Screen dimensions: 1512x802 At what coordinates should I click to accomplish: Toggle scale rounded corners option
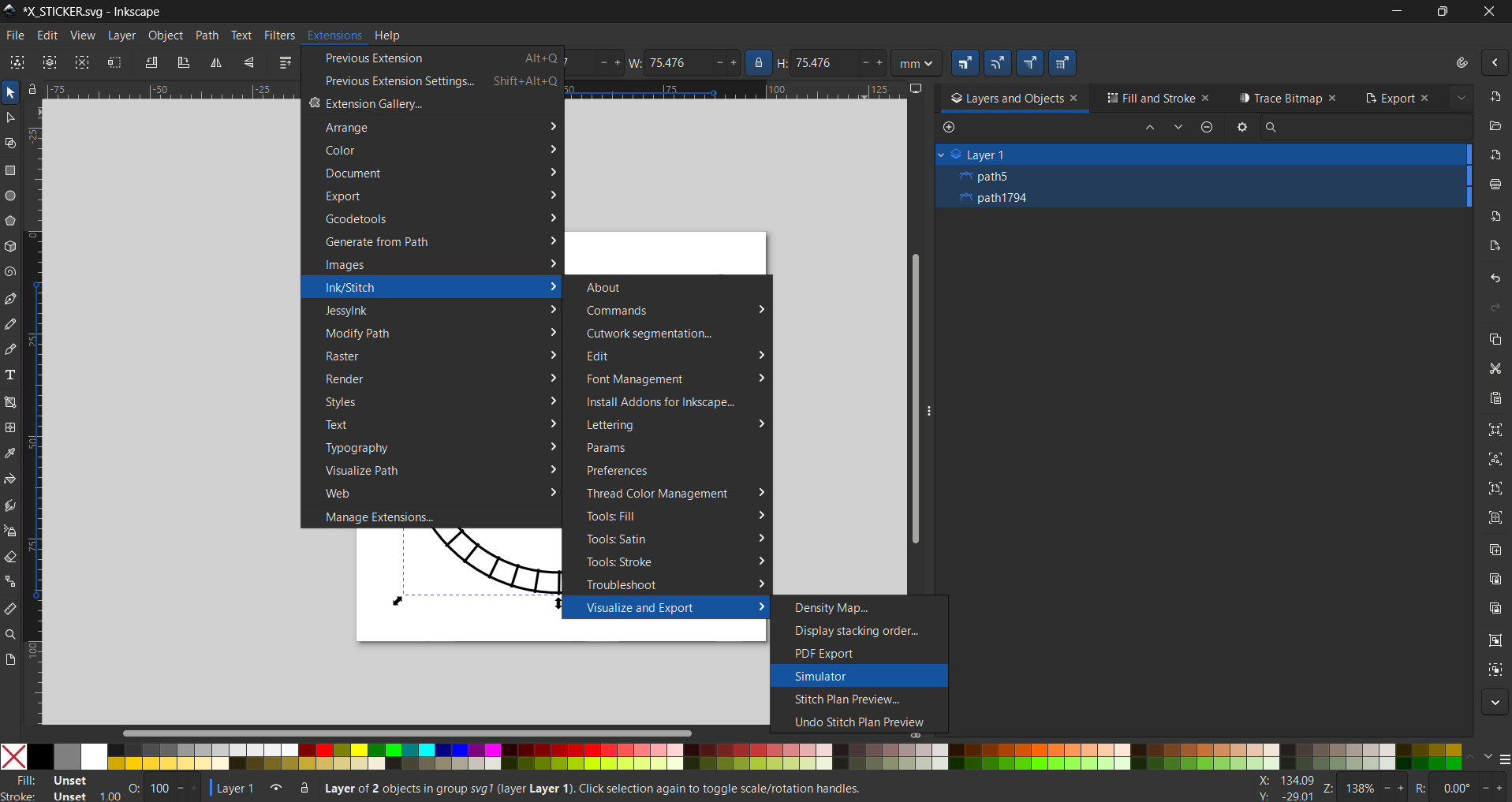(998, 63)
